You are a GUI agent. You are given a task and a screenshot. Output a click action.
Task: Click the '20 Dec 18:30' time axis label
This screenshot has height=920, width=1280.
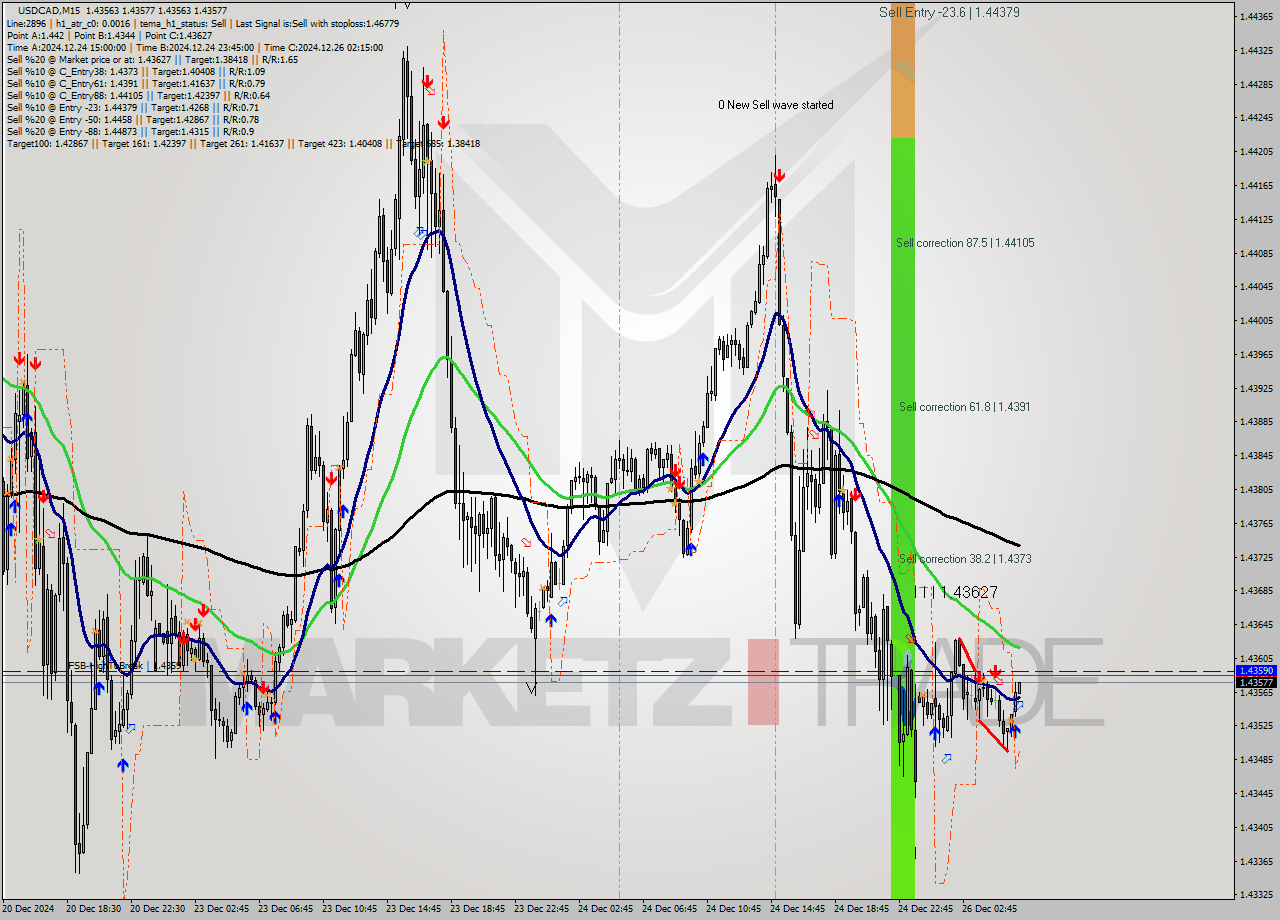click(x=93, y=909)
